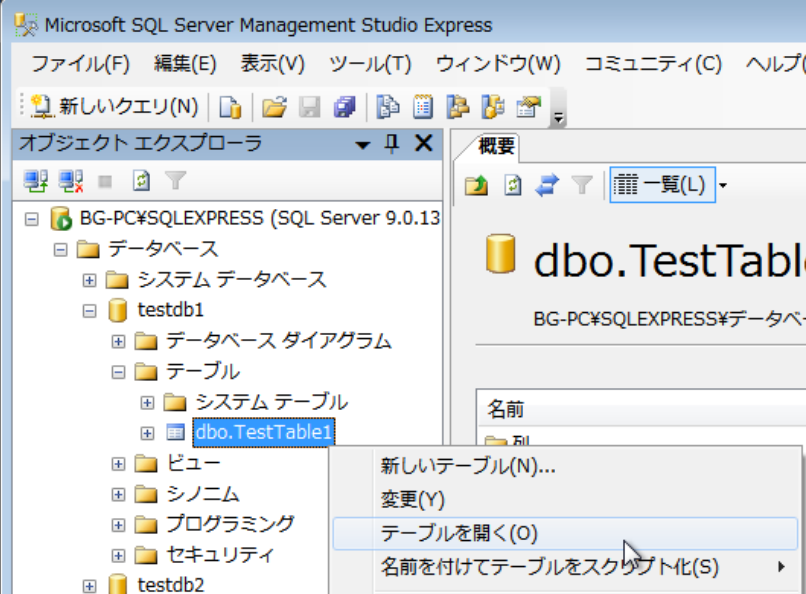
Task: Click the Stop icon in Object Explorer
Action: [105, 181]
